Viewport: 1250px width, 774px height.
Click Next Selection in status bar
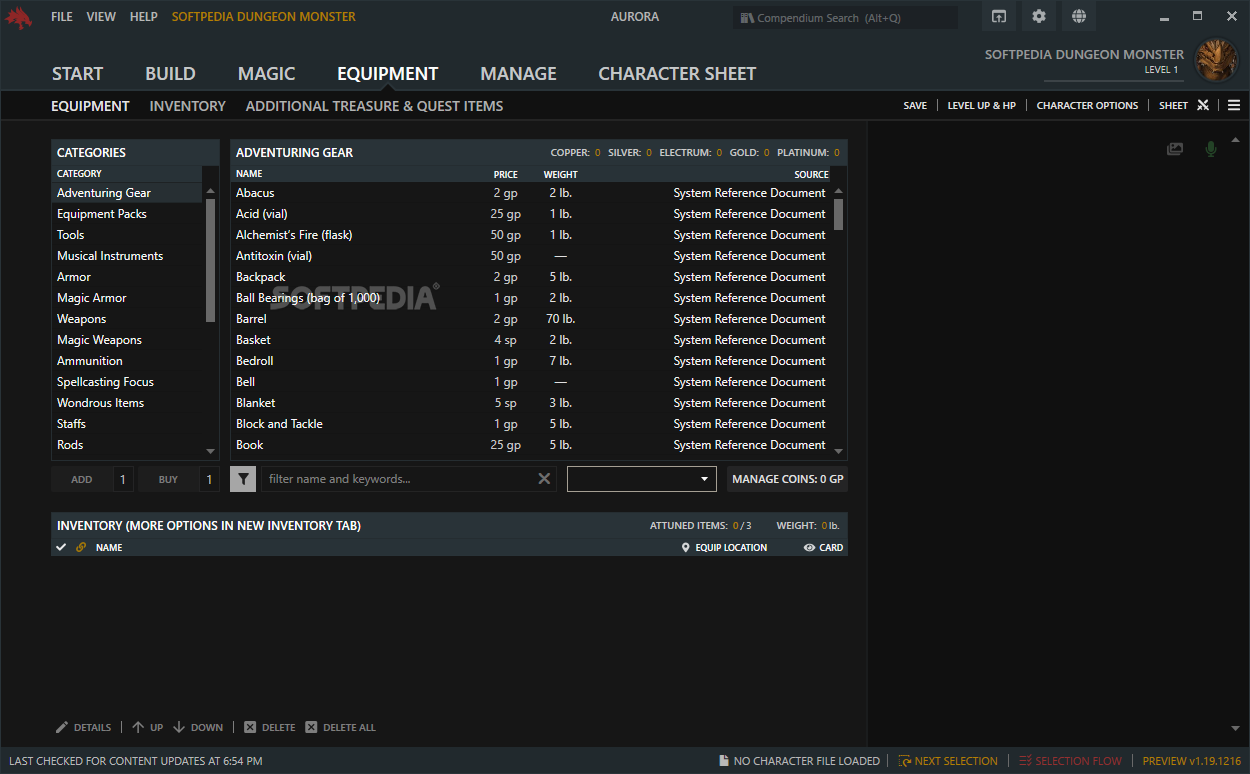click(948, 761)
